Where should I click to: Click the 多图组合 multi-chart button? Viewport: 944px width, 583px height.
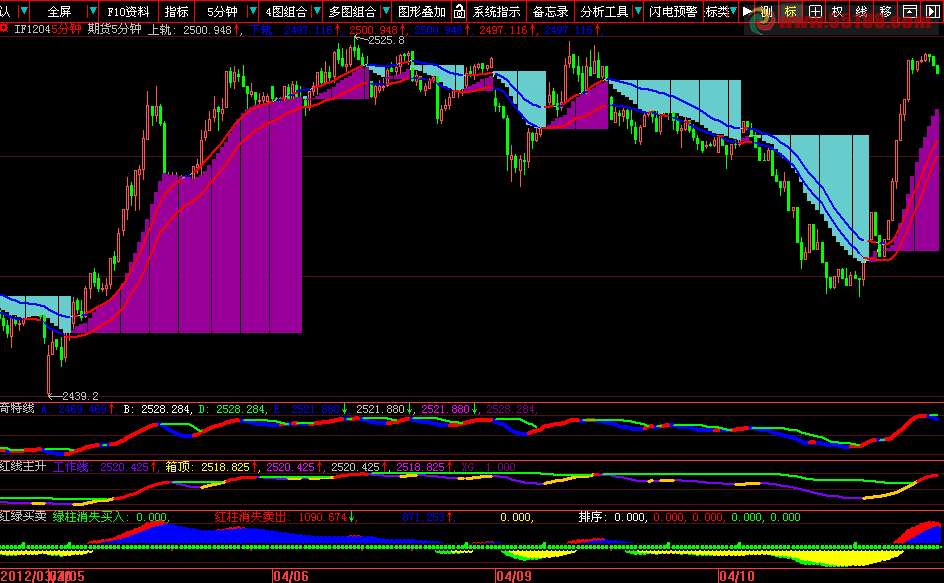click(x=352, y=11)
